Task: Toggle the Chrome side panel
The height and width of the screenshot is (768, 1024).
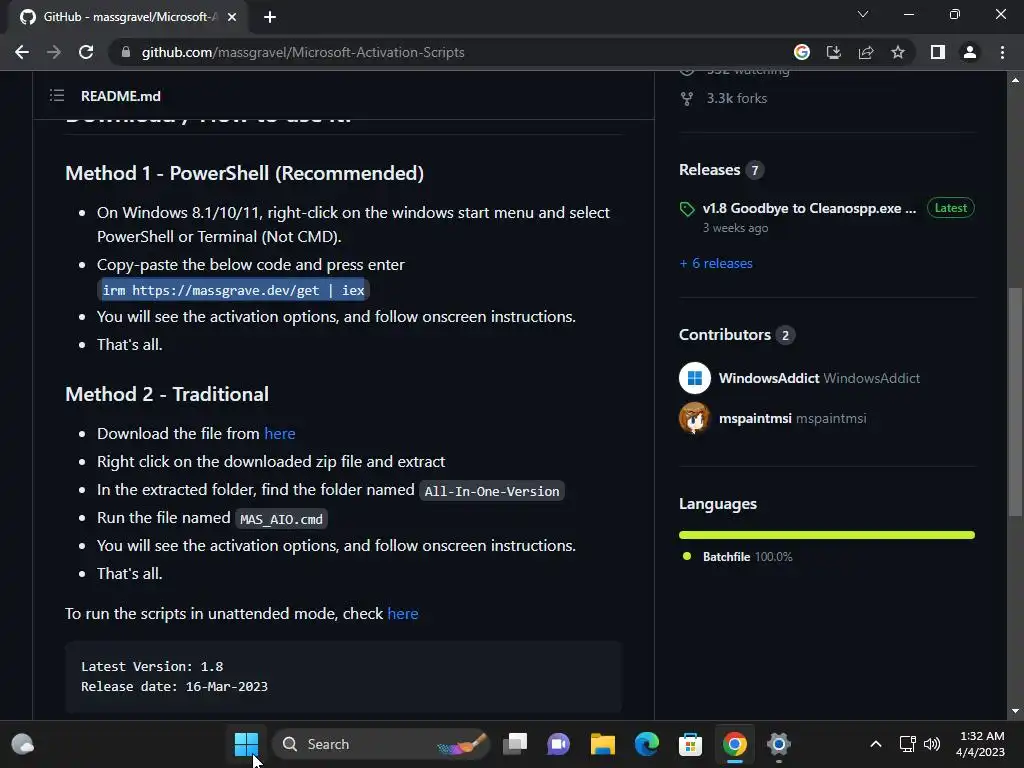Action: pyautogui.click(x=938, y=52)
